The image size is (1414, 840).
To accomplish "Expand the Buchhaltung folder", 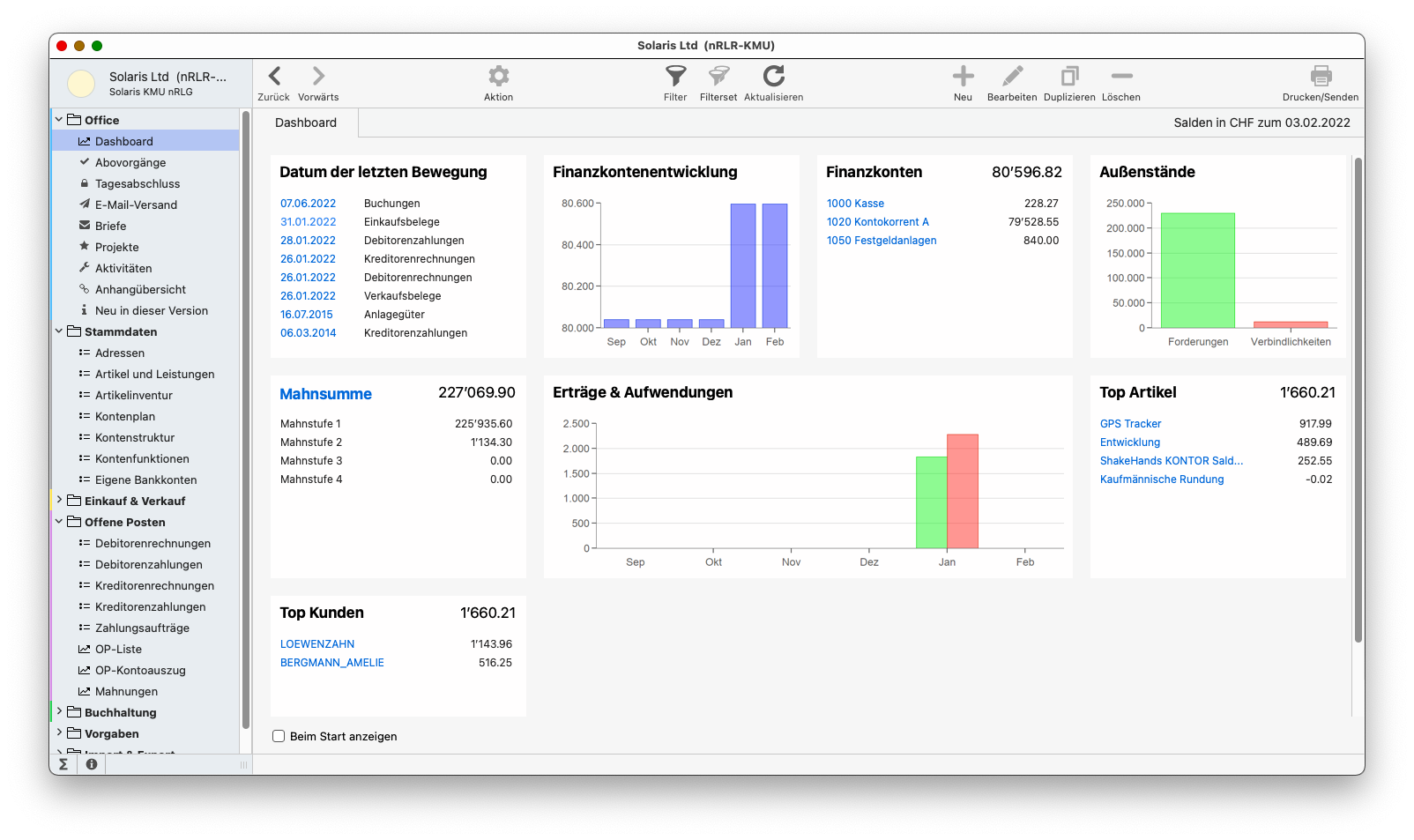I will (x=59, y=712).
